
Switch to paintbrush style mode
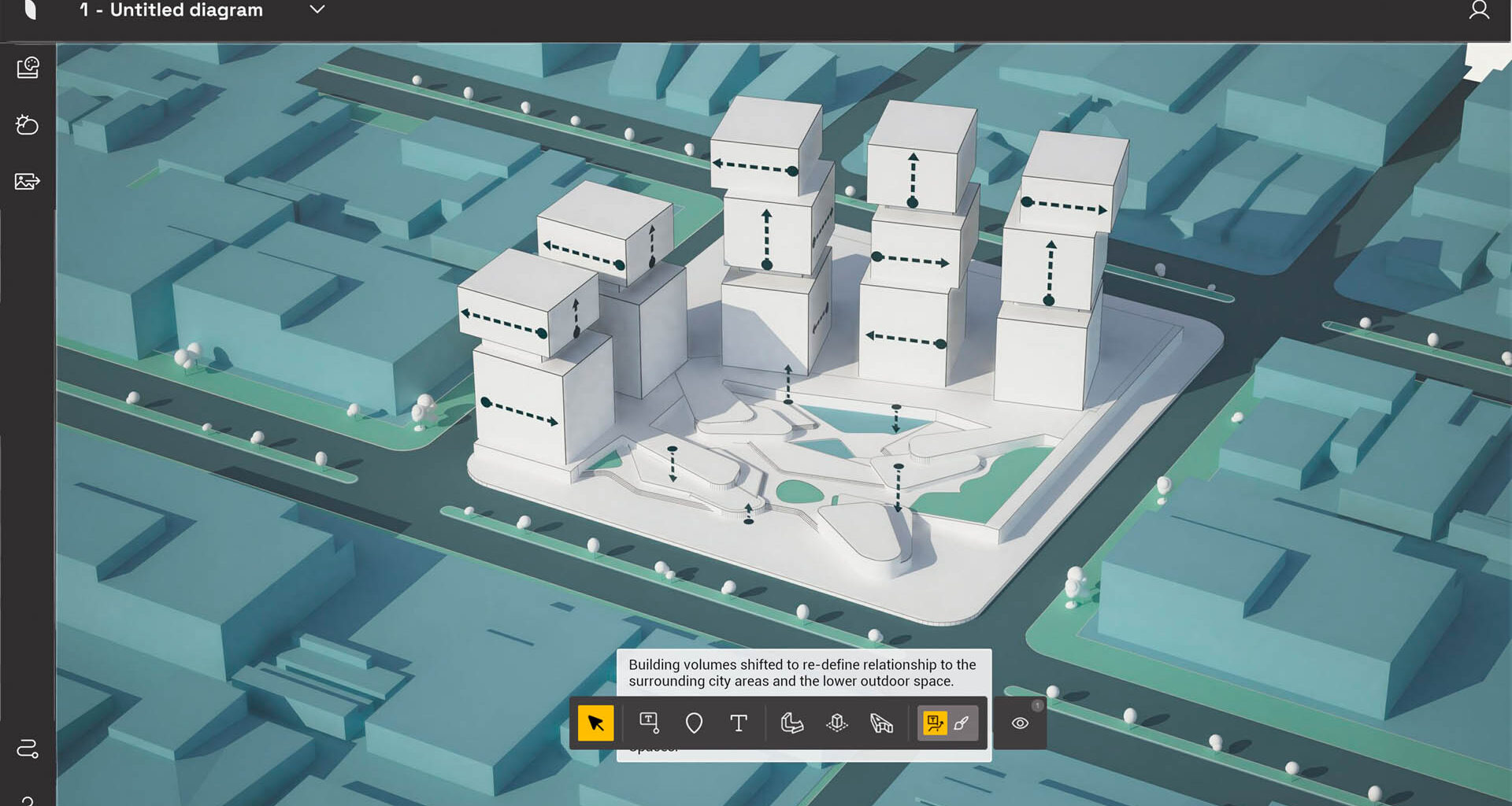point(962,723)
